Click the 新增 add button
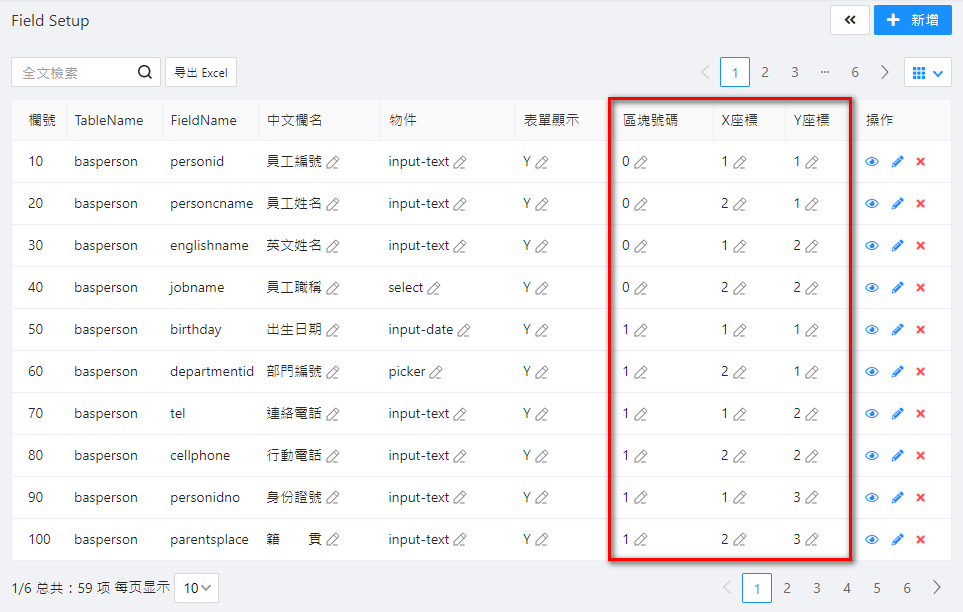The height and width of the screenshot is (612, 963). (912, 20)
